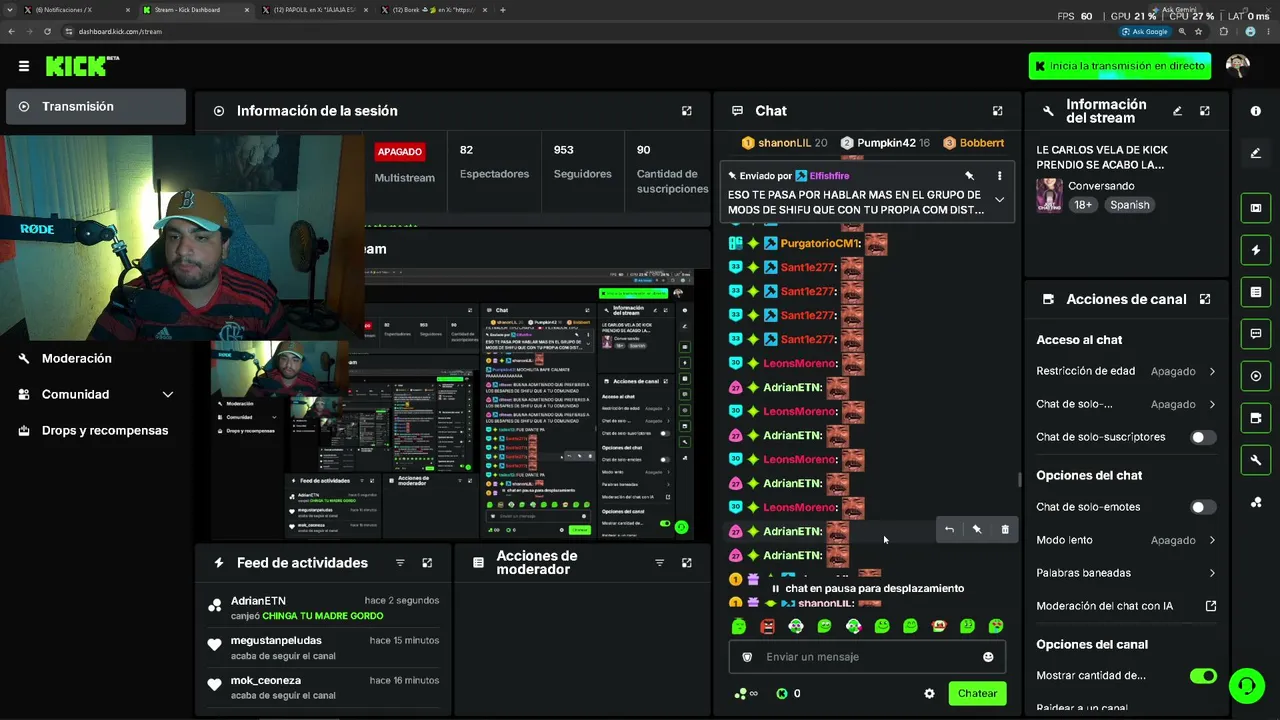The image size is (1280, 720).
Task: Open filter options in Acciones de moderador
Action: point(659,563)
